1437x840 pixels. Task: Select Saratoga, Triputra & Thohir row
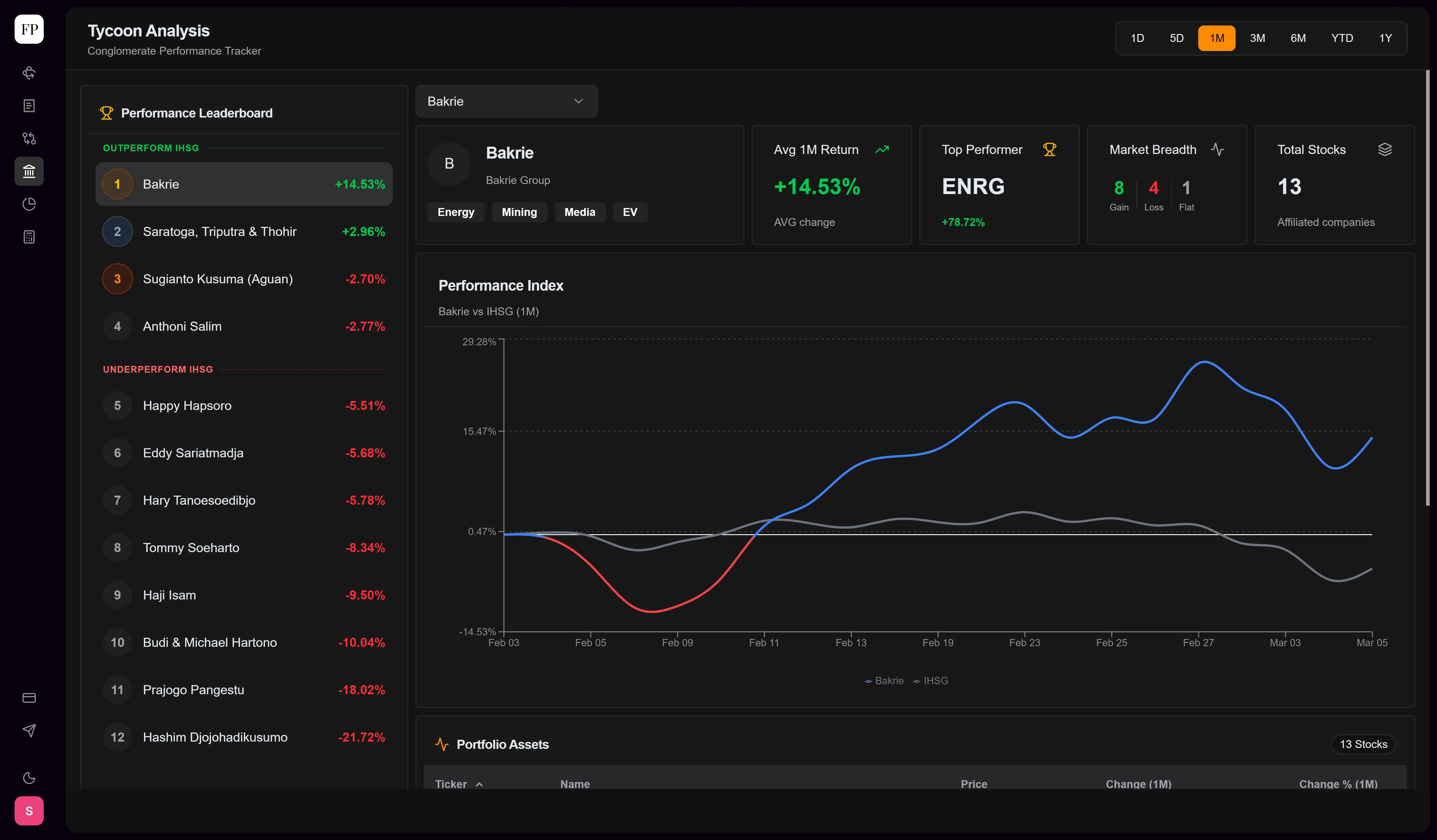pyautogui.click(x=244, y=231)
